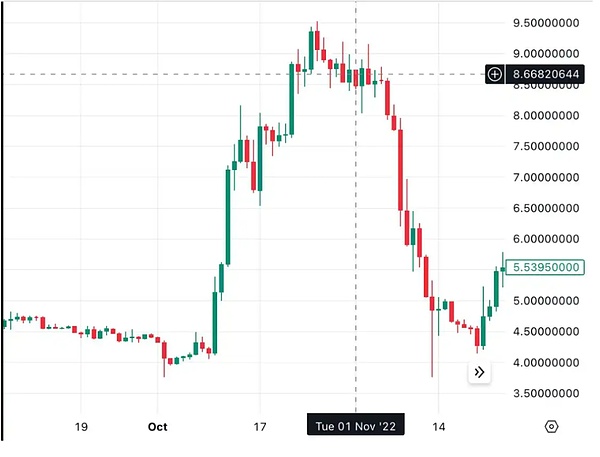Click the 17 date label on the time axis
Viewport: 600px width, 457px height.
259,426
